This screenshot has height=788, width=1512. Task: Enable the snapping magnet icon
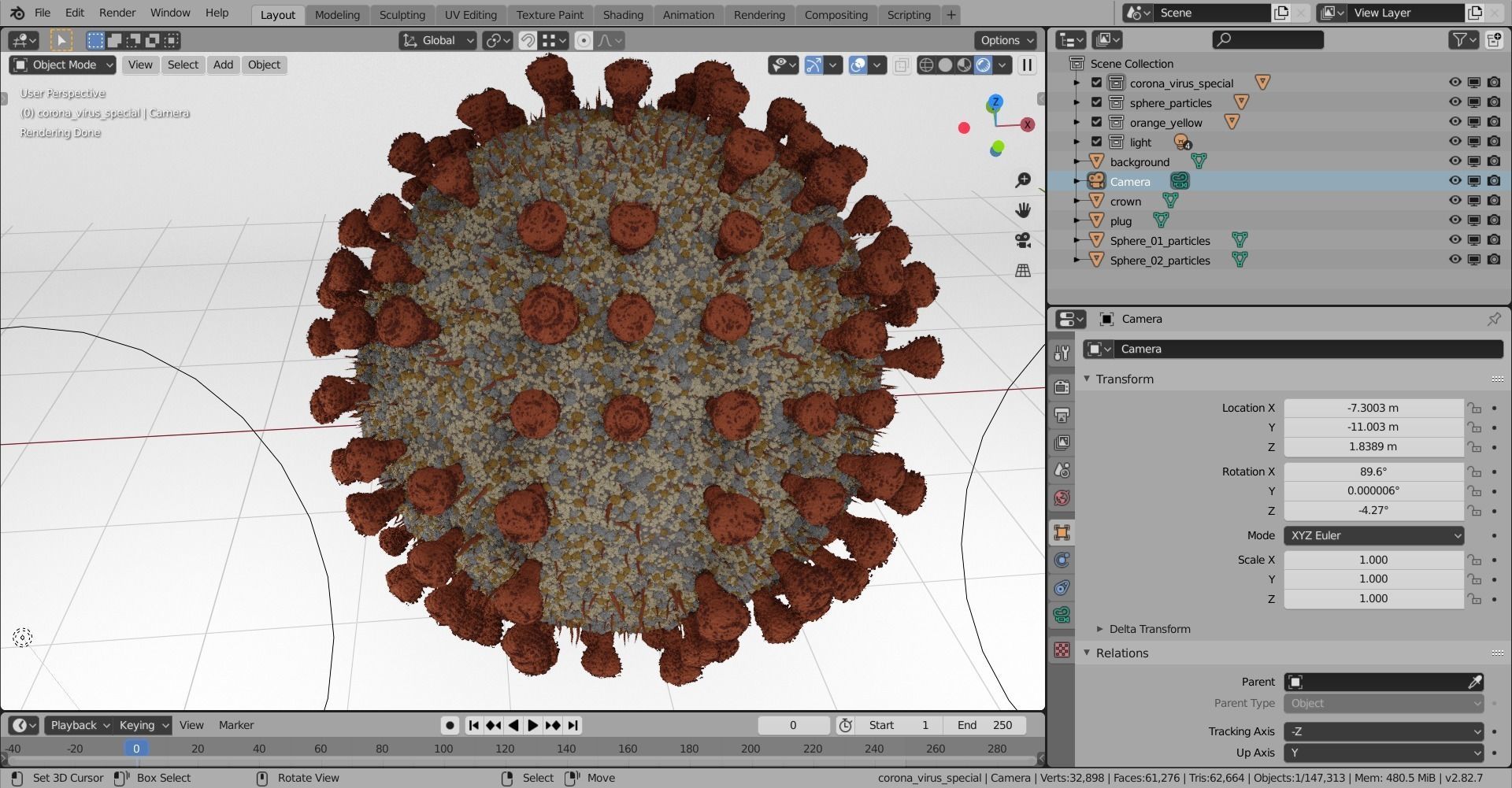click(526, 40)
